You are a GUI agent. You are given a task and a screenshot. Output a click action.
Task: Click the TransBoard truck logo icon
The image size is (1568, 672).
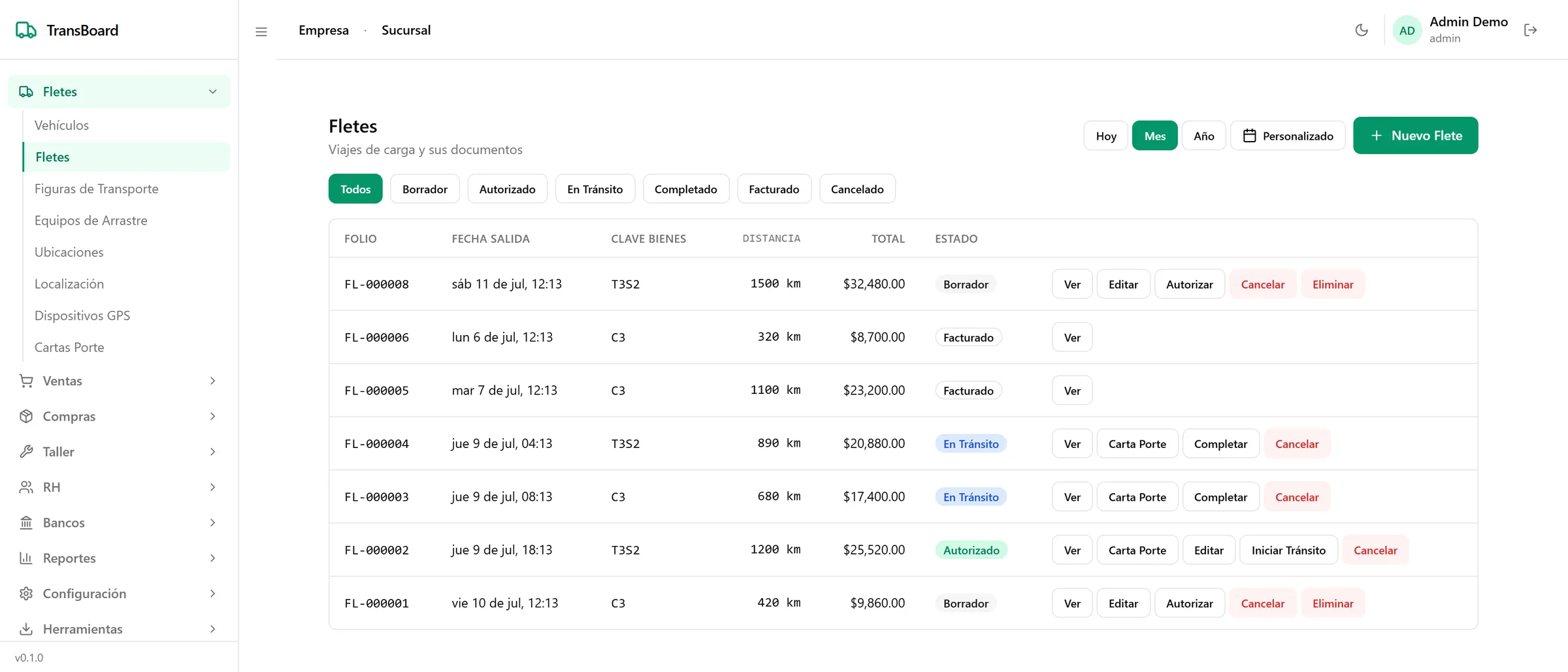(26, 30)
